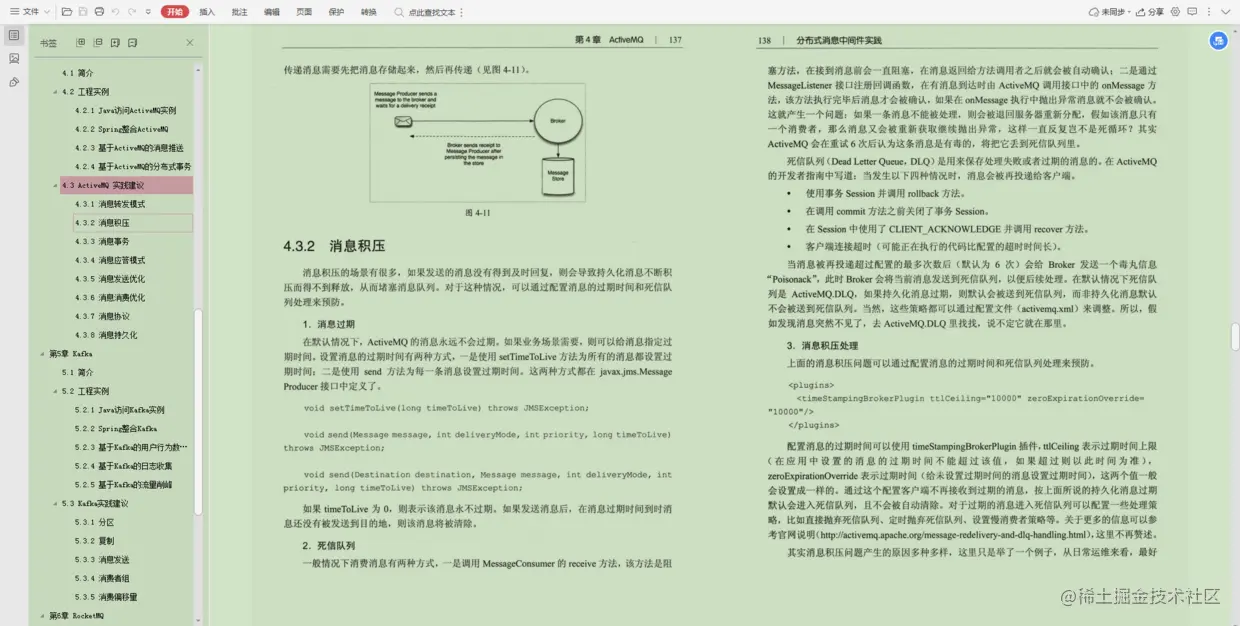Open annotations panel sidebar icon
Screen dimensions: 1240x626
click(x=13, y=82)
